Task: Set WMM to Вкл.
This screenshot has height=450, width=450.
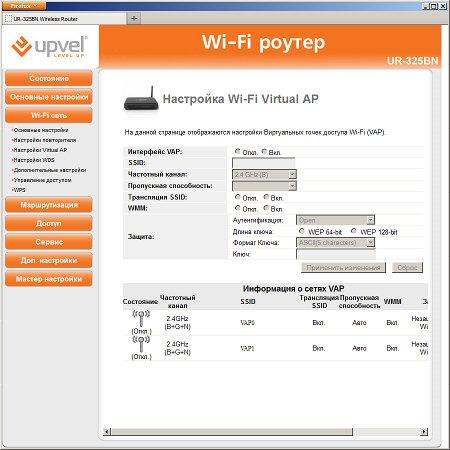Action: tap(266, 208)
